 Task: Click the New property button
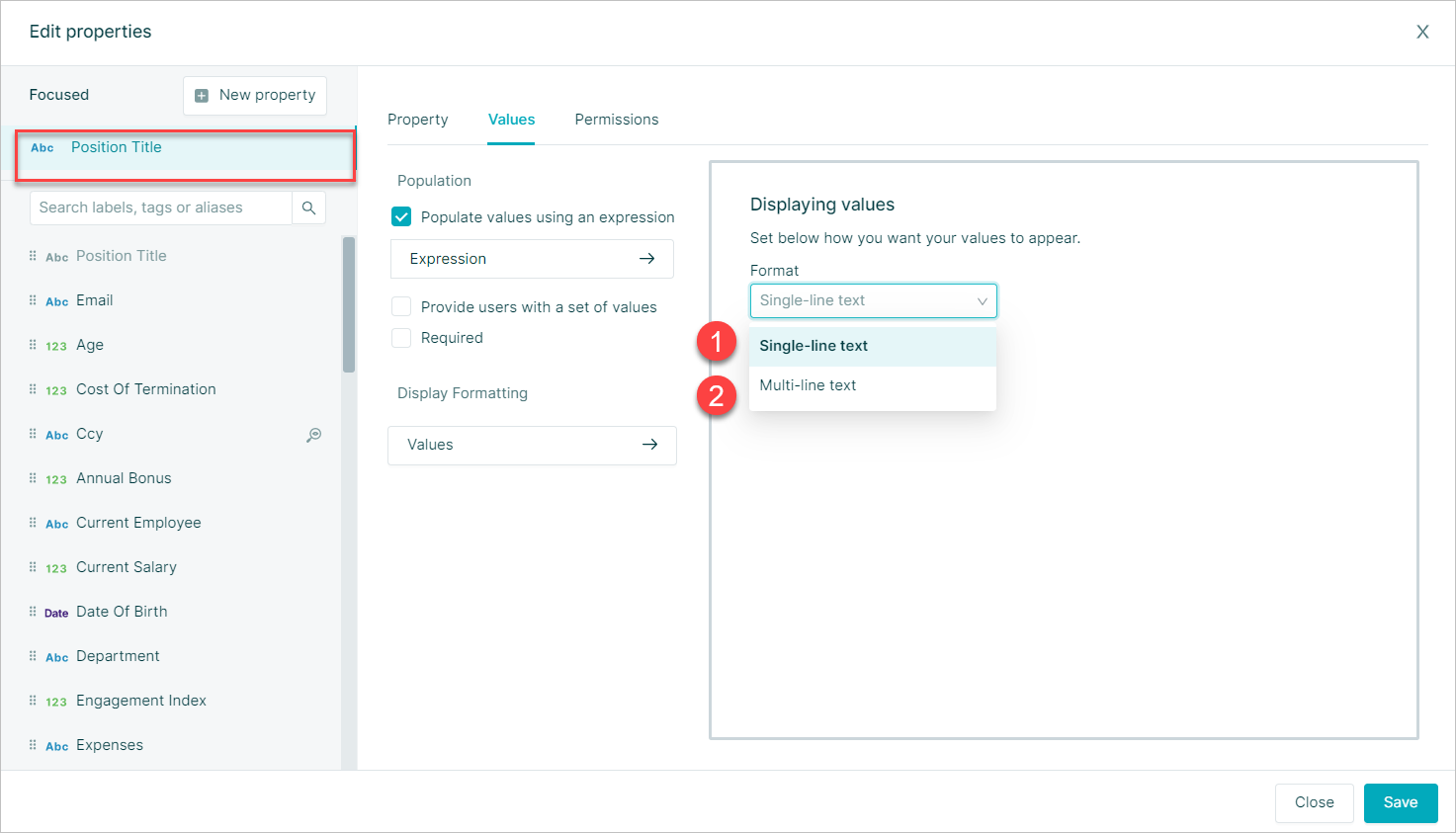pos(255,96)
